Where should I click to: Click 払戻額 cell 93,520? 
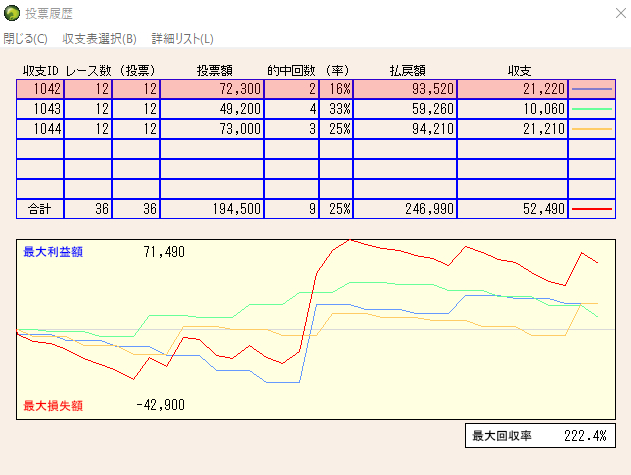(x=405, y=89)
